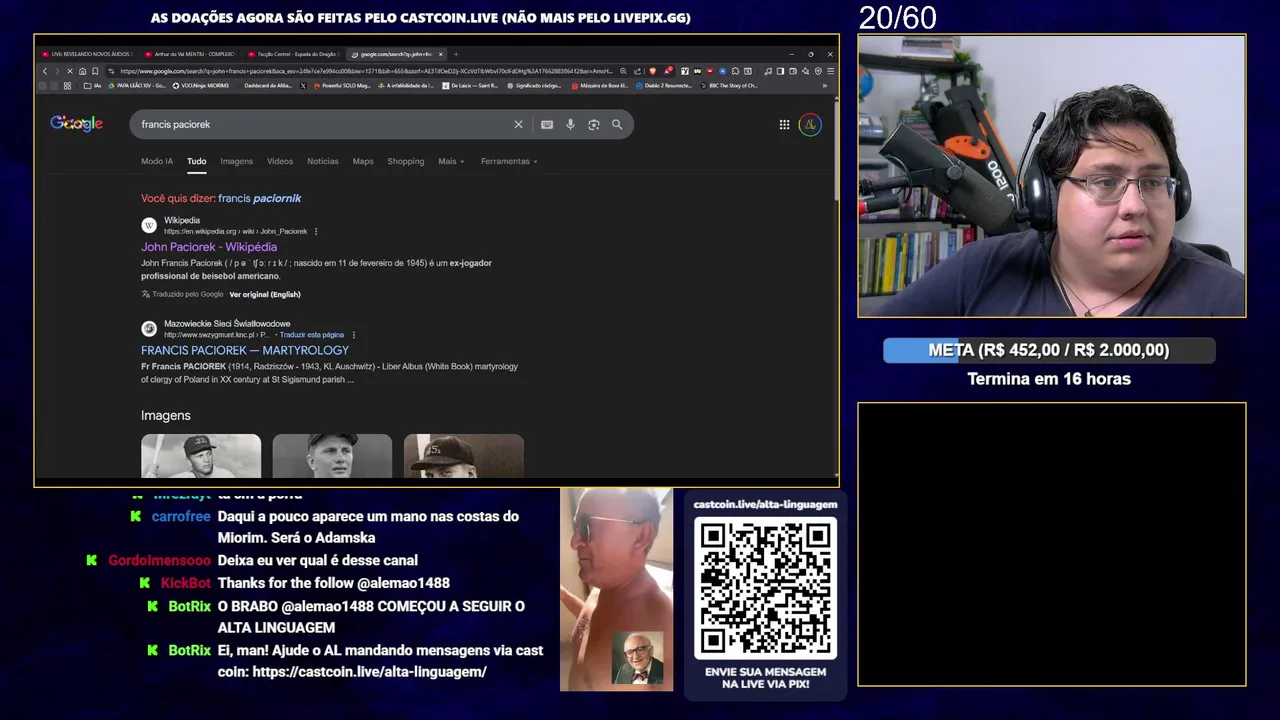Screen dimensions: 1280x720
Task: Open the X bookmark in bookmarks bar
Action: tap(303, 86)
